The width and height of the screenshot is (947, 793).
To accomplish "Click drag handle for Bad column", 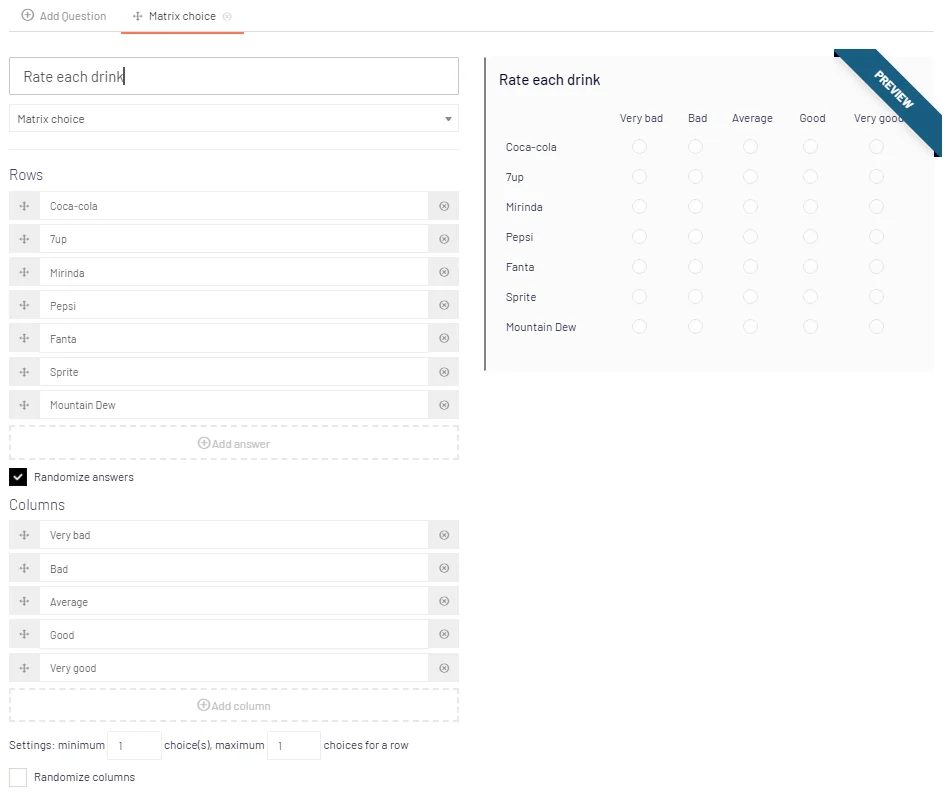I will click(24, 568).
